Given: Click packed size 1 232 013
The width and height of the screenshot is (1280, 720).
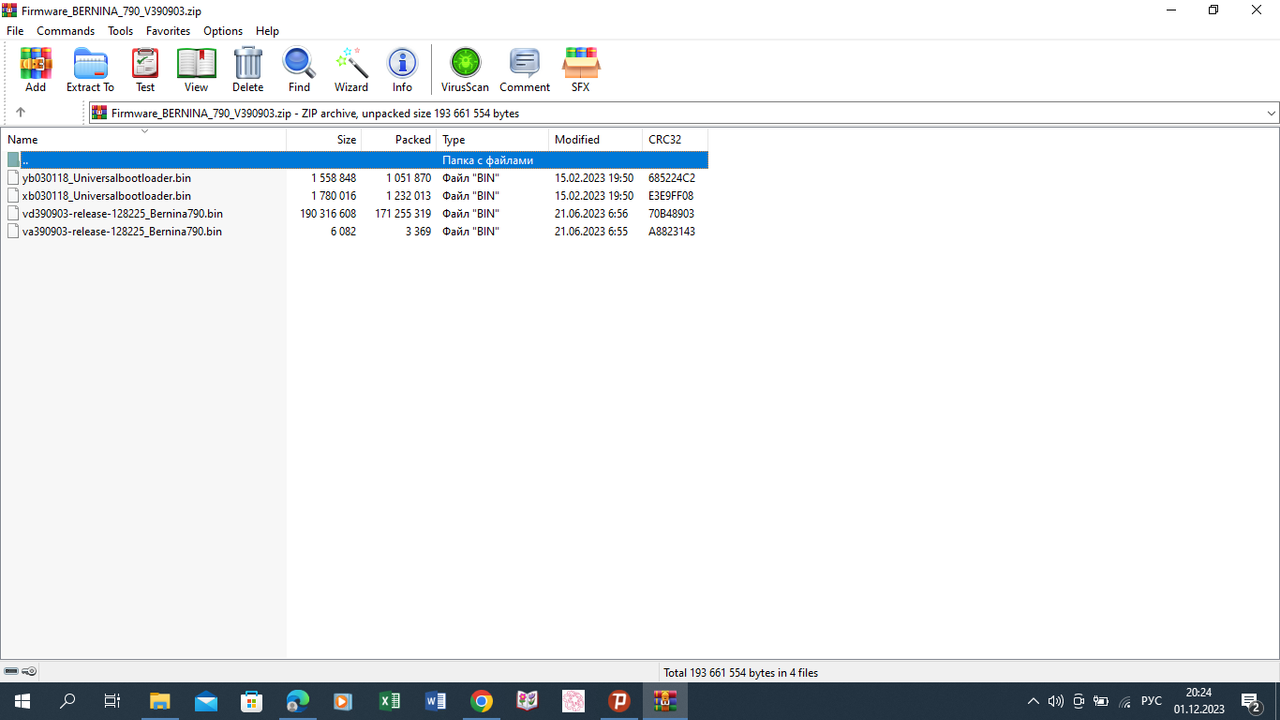Looking at the screenshot, I should [409, 196].
